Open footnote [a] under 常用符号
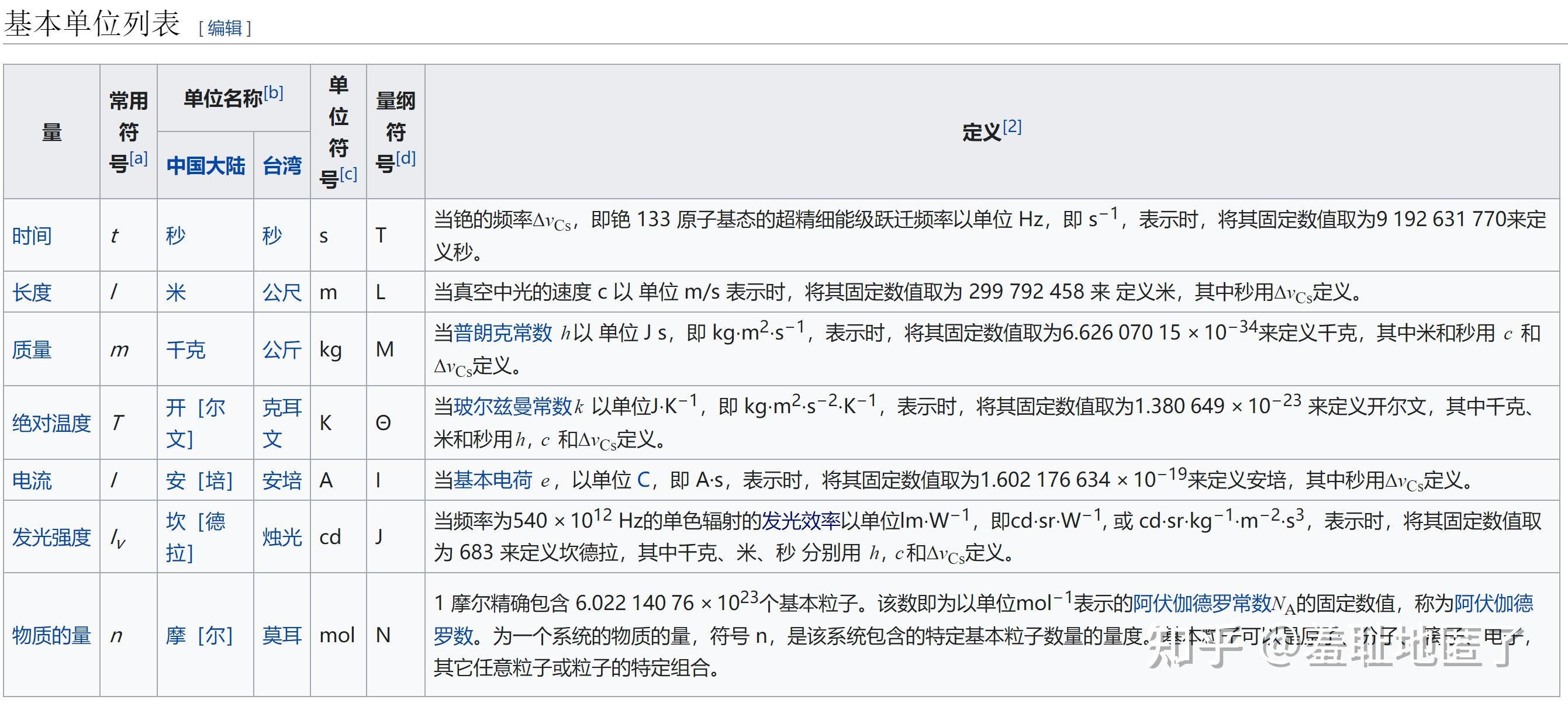 tap(138, 158)
